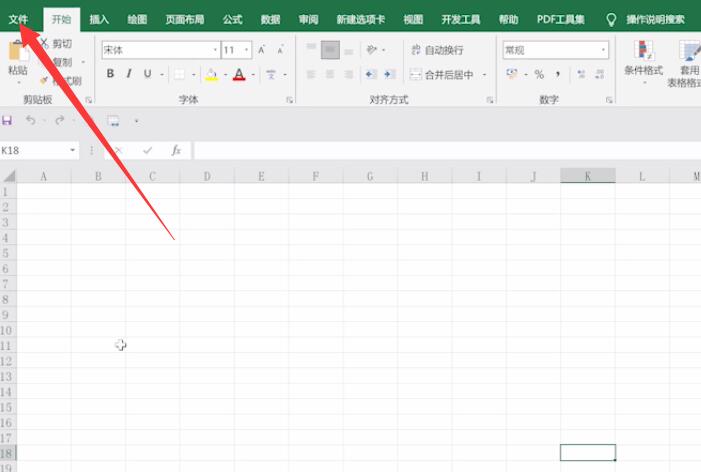Click the comma style icon
Image resolution: width=701 pixels, height=472 pixels.
pyautogui.click(x=557, y=74)
